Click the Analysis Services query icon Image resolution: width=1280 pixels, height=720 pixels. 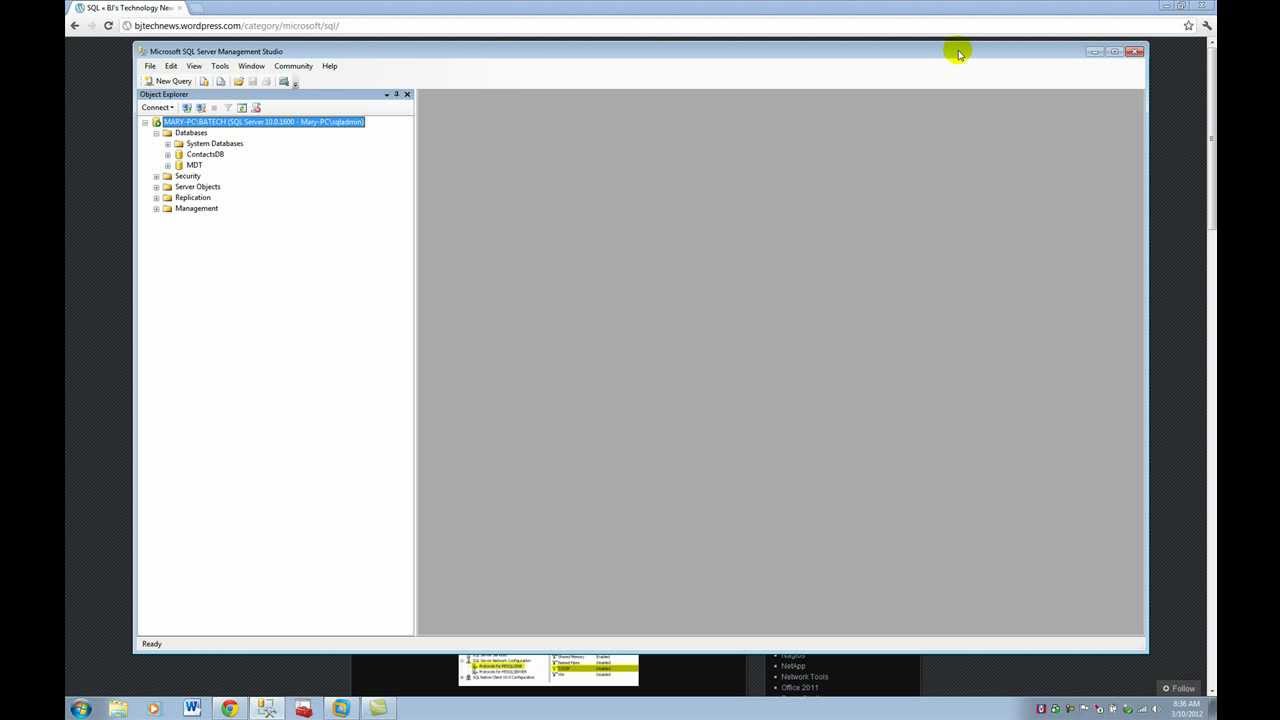coord(221,81)
